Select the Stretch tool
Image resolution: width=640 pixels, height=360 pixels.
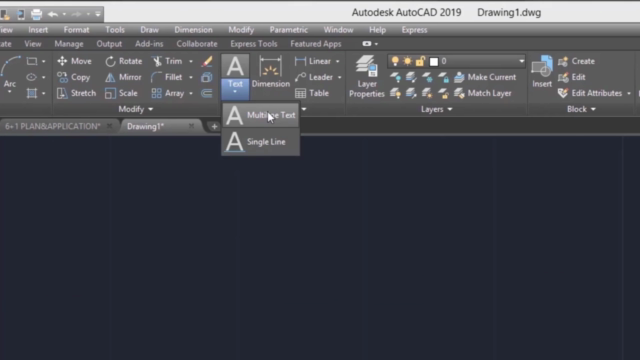point(76,93)
